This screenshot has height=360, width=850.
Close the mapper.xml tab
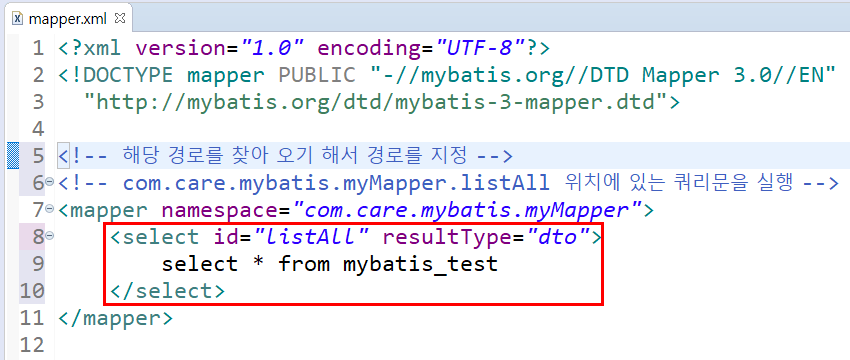120,18
